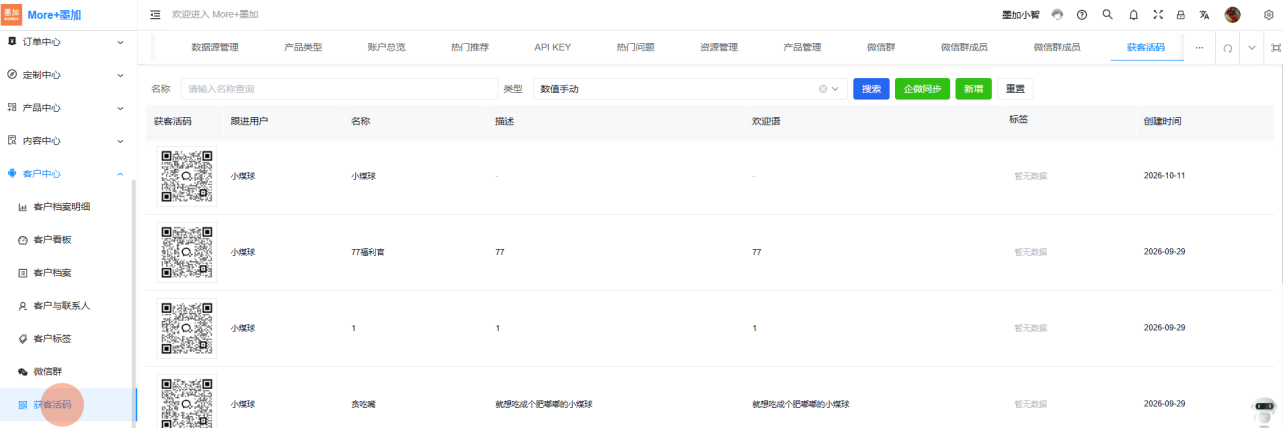Screen dimensions: 1283x428
Task: Switch to the 产品类型 tab
Action: pos(303,47)
